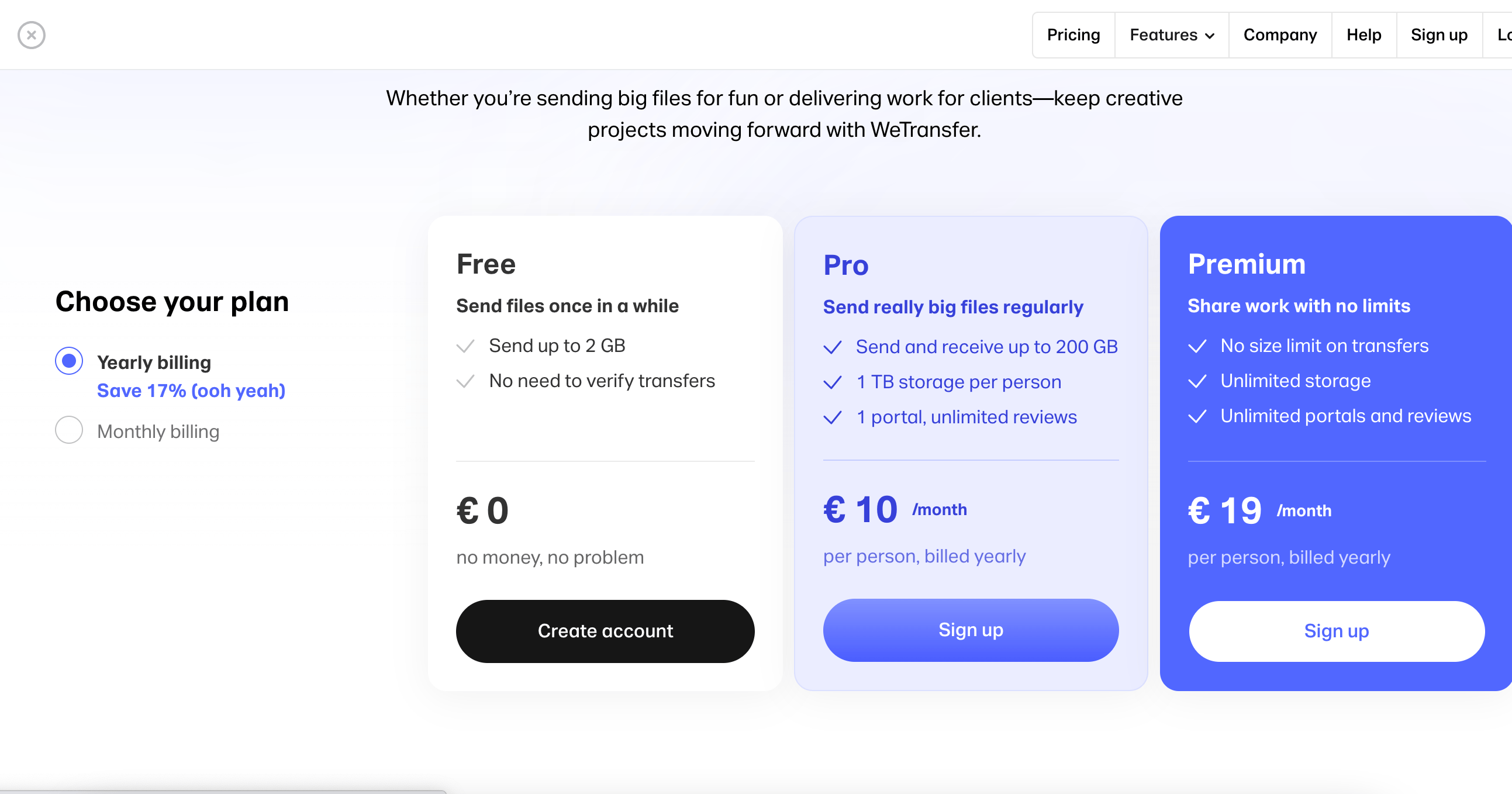Open the Help section
This screenshot has width=1512, height=794.
tap(1363, 35)
